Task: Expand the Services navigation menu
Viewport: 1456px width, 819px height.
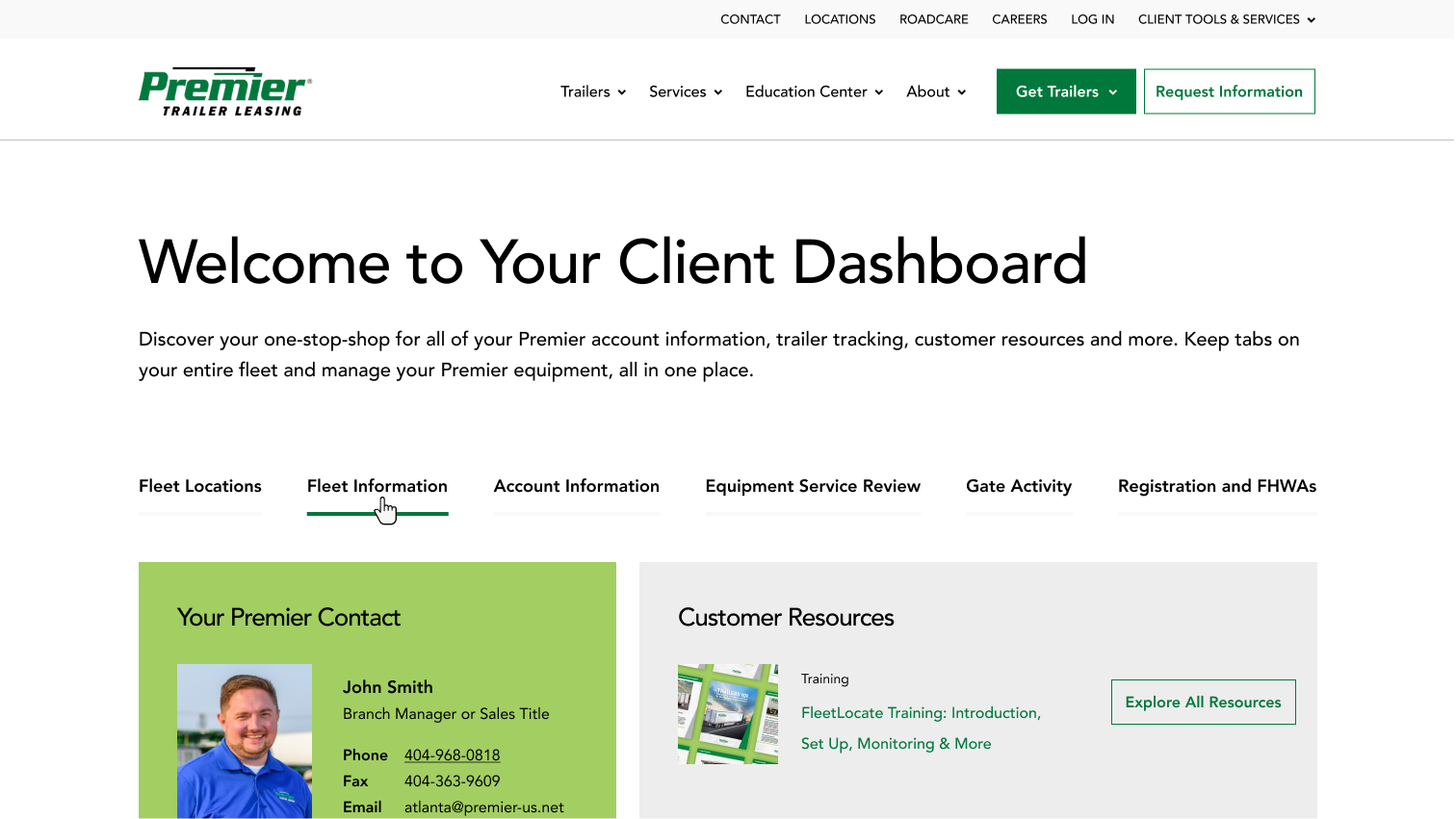Action: (686, 91)
